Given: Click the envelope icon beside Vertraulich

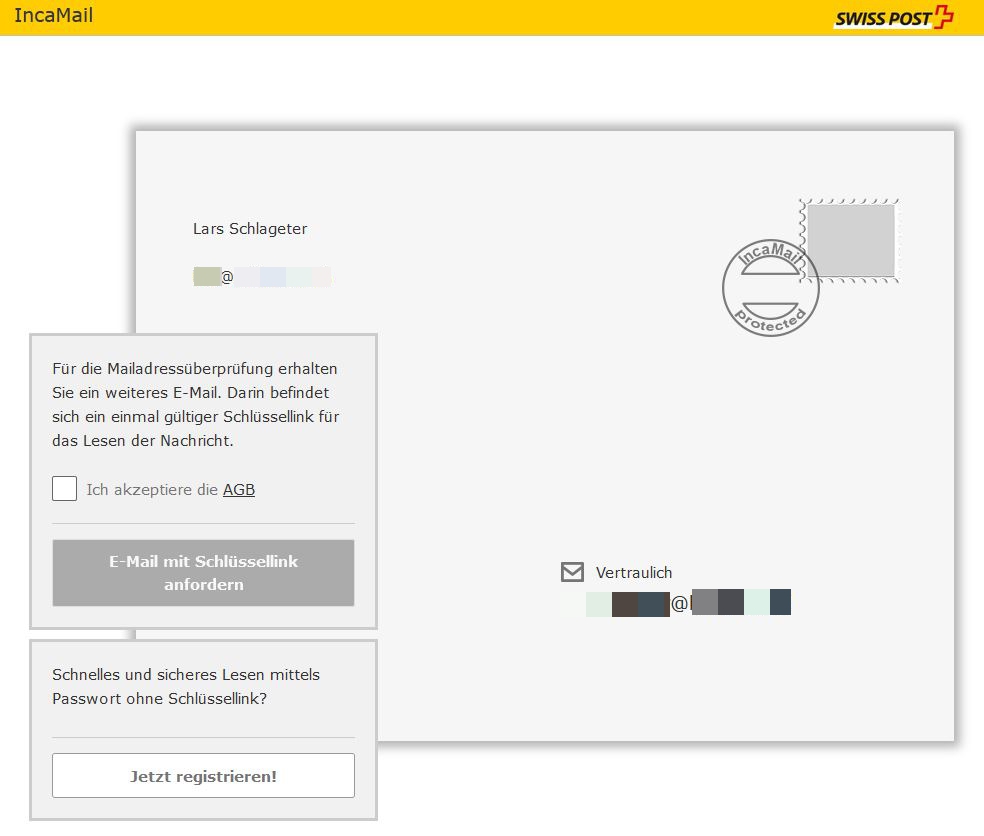Looking at the screenshot, I should tap(572, 572).
